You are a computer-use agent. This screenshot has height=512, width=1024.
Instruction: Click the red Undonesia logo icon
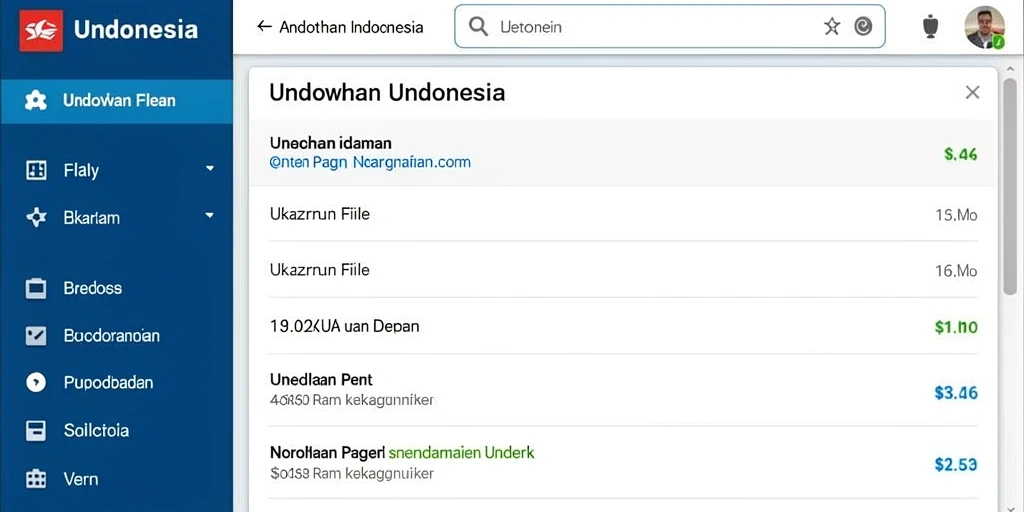(x=41, y=29)
